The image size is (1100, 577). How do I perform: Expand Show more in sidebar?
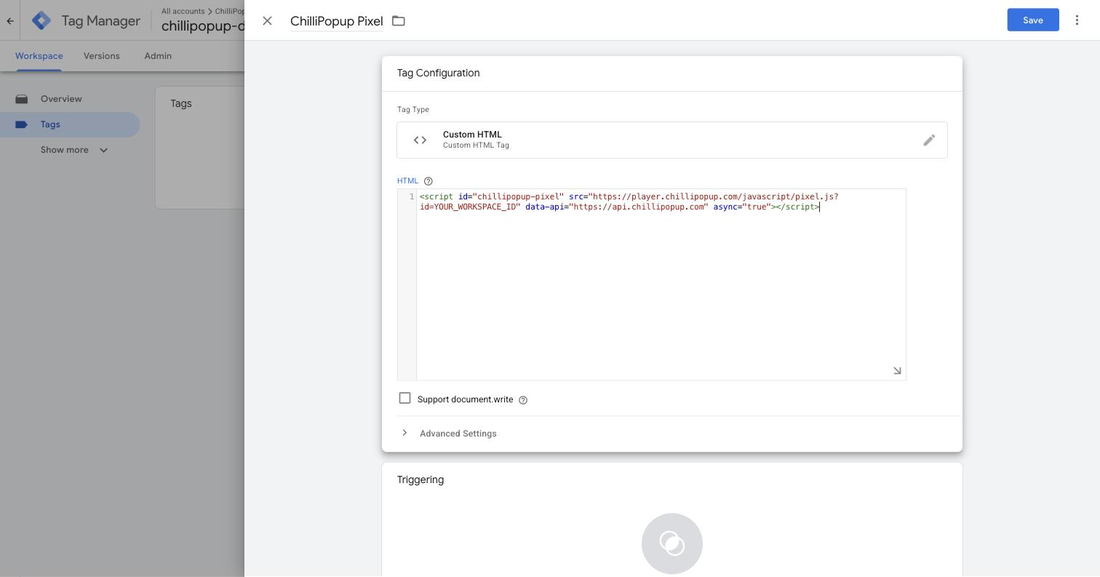pos(74,150)
